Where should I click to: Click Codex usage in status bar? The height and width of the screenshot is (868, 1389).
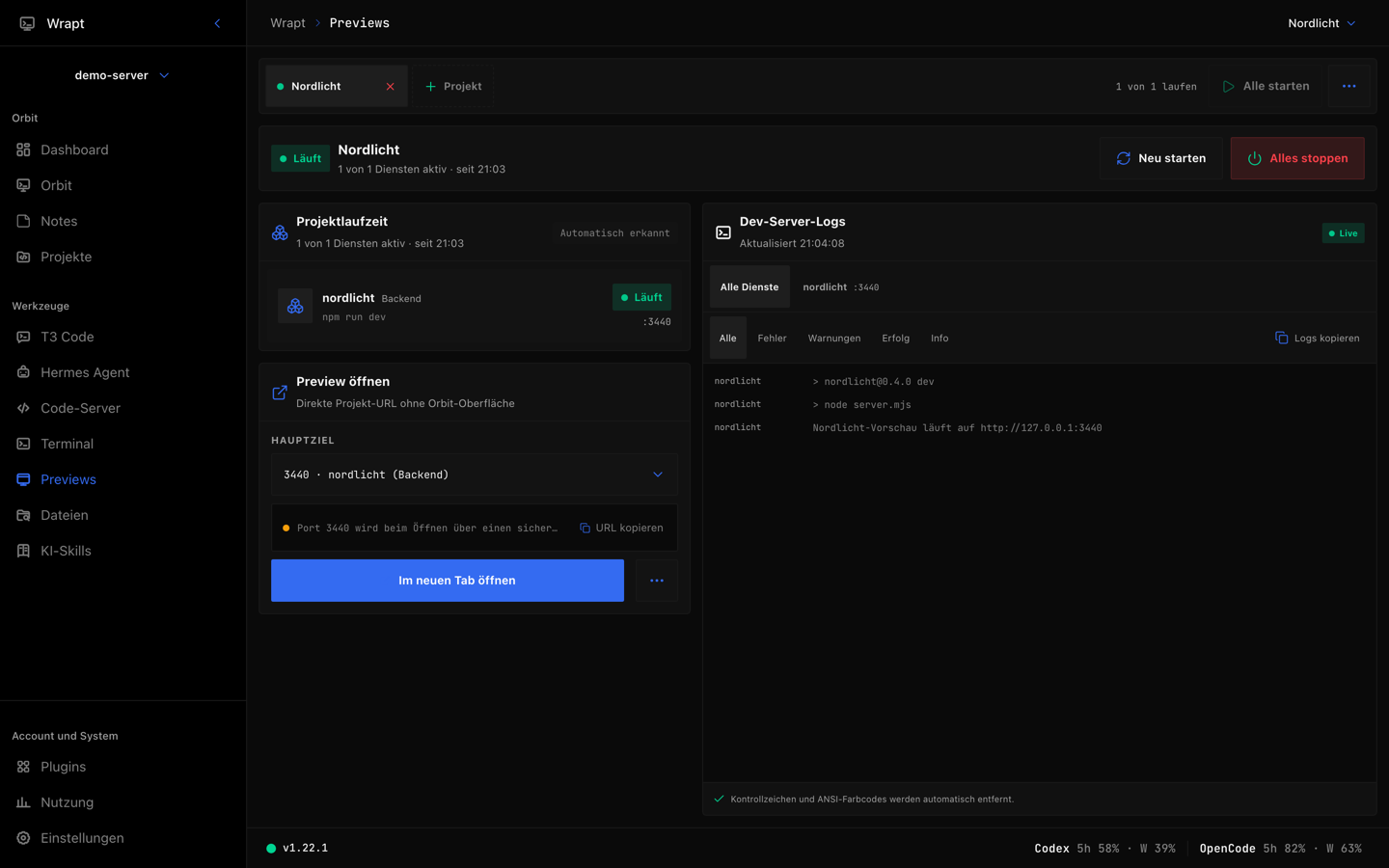[x=1104, y=849]
